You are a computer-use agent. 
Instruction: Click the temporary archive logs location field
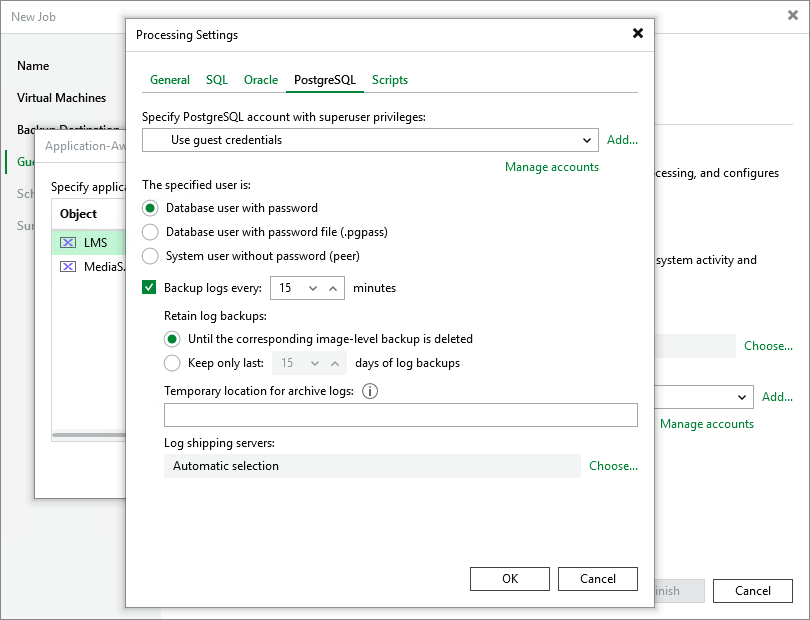pos(400,414)
